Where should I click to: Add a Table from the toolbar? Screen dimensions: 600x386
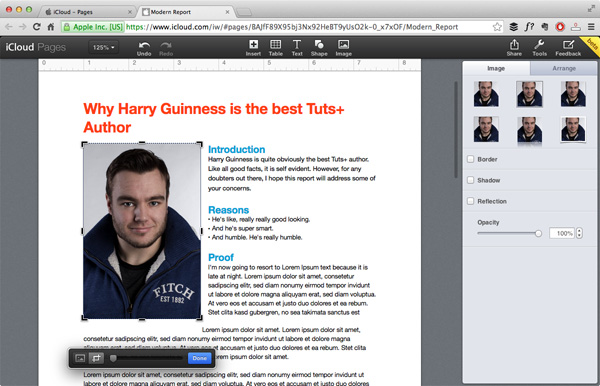pyautogui.click(x=276, y=48)
